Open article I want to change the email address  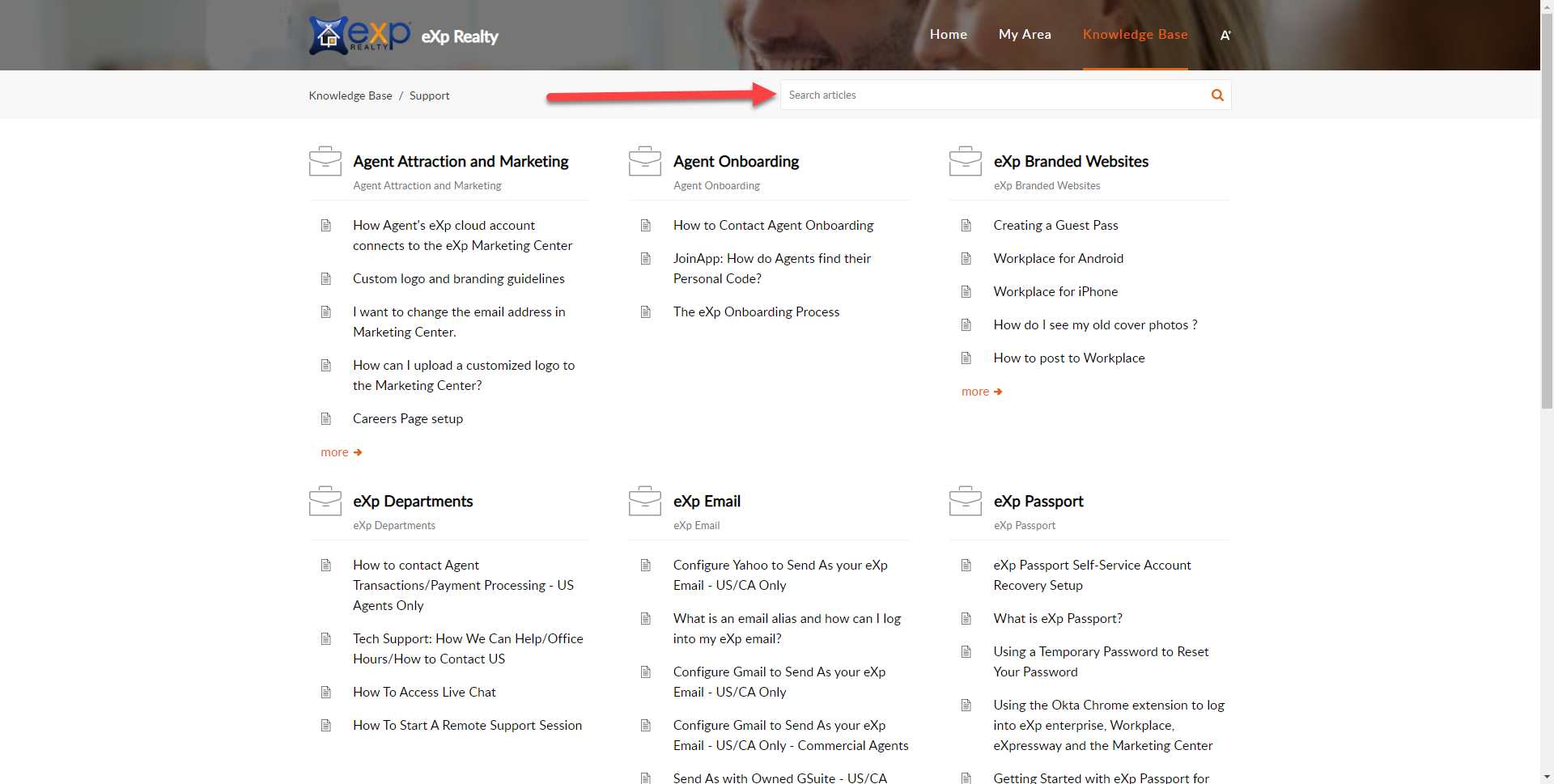pyautogui.click(x=459, y=322)
